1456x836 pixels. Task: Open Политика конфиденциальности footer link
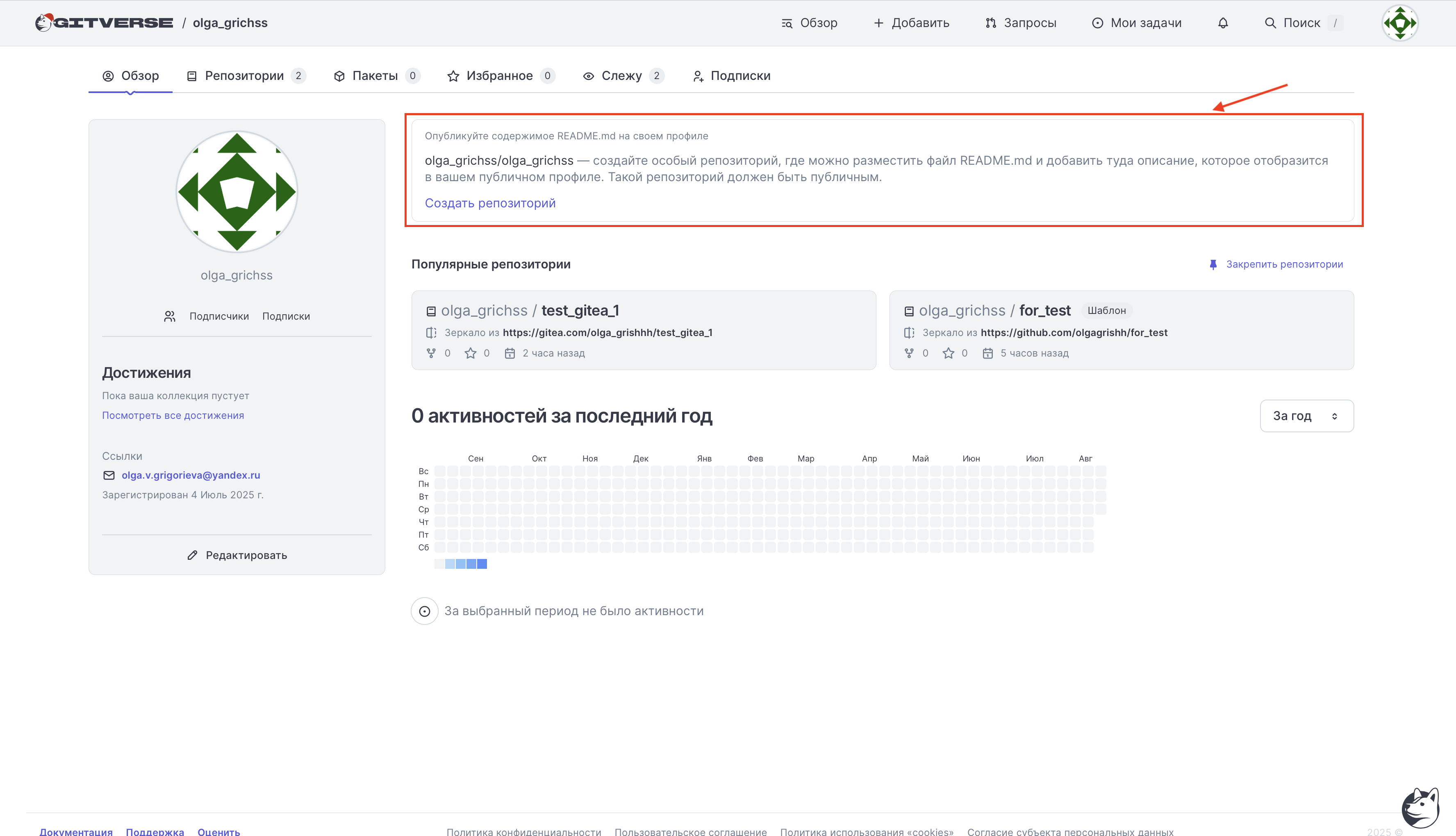click(523, 831)
